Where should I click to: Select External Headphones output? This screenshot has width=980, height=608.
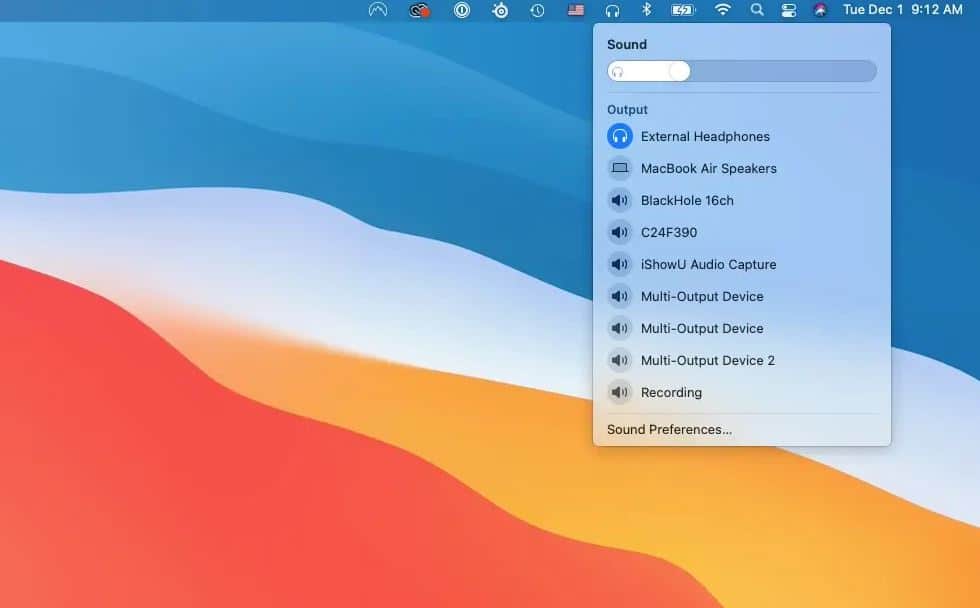(x=741, y=136)
